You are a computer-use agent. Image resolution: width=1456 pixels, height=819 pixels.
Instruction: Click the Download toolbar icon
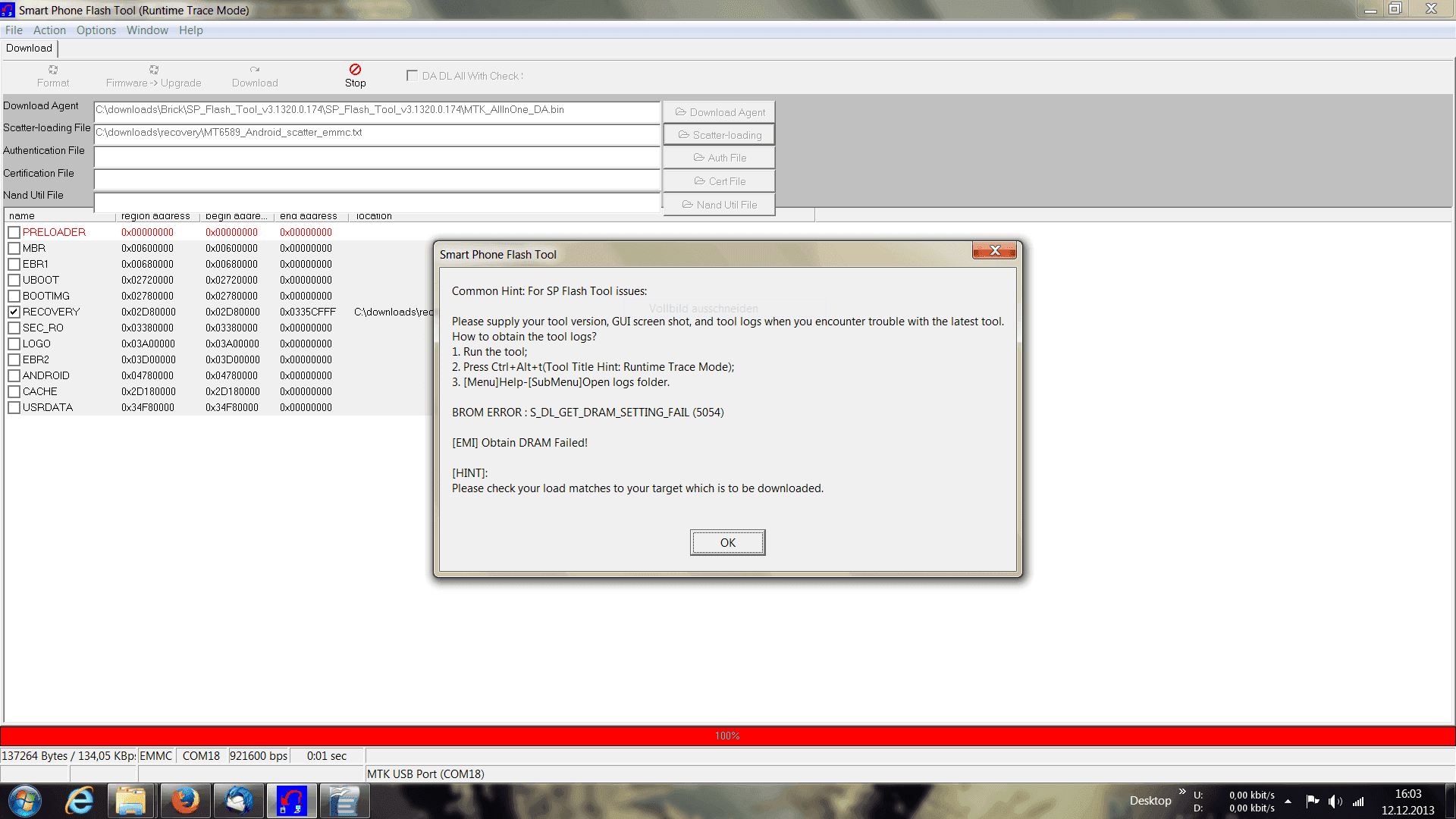[255, 69]
